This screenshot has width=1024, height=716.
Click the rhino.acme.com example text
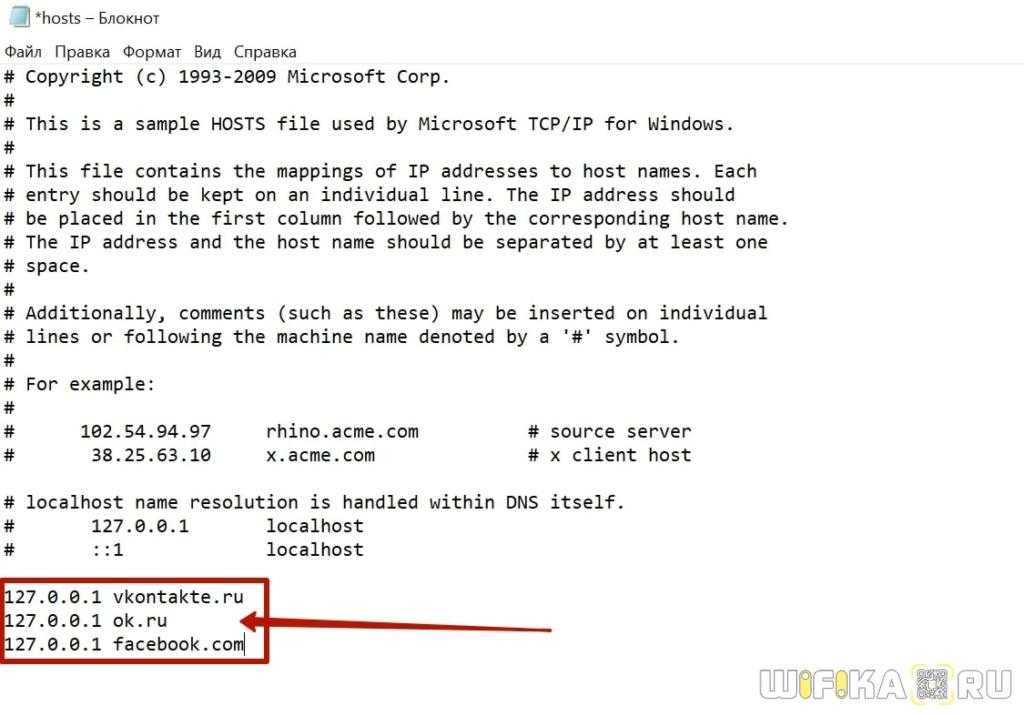pos(342,431)
